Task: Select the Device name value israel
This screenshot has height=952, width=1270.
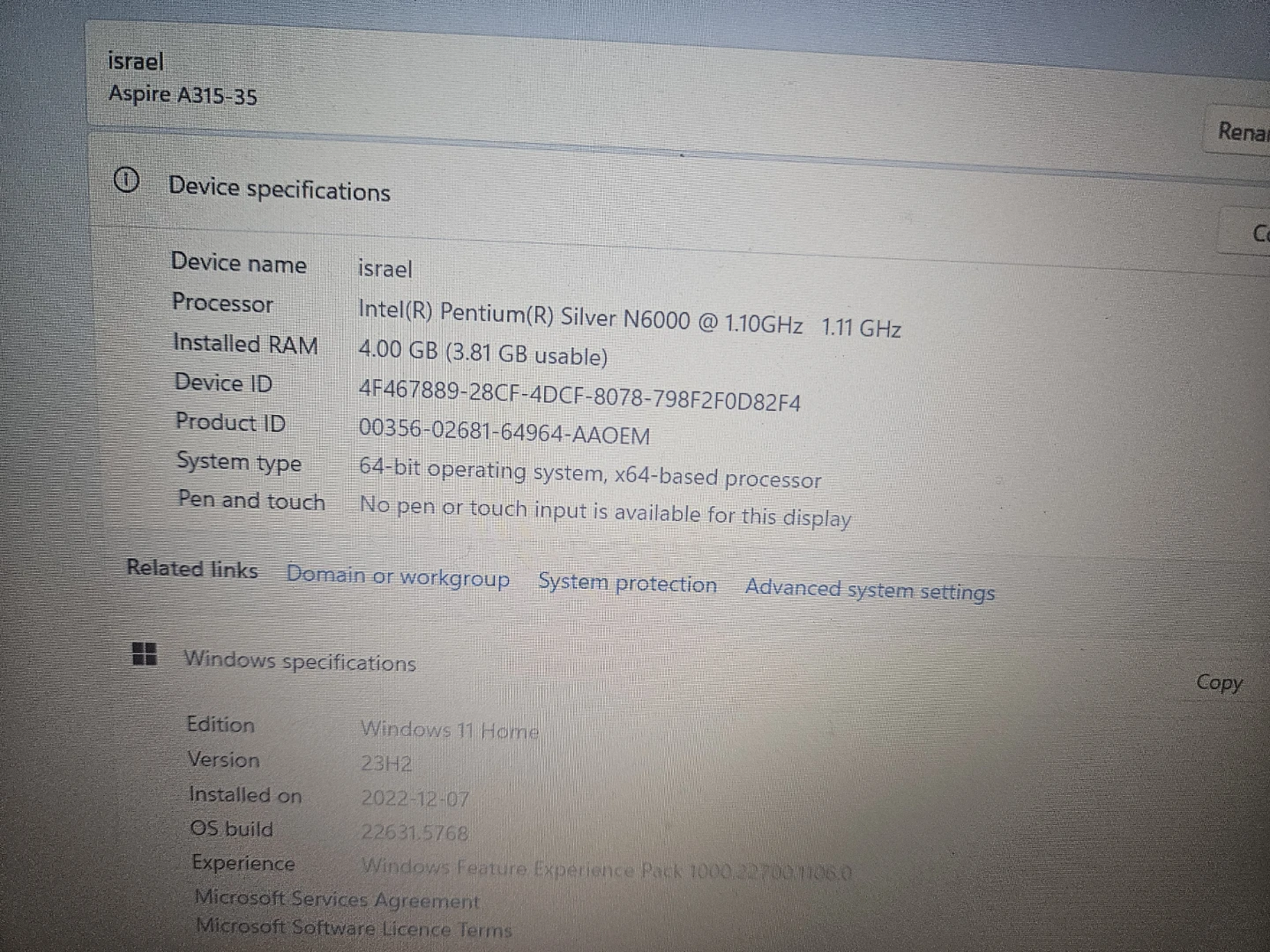Action: pos(385,268)
